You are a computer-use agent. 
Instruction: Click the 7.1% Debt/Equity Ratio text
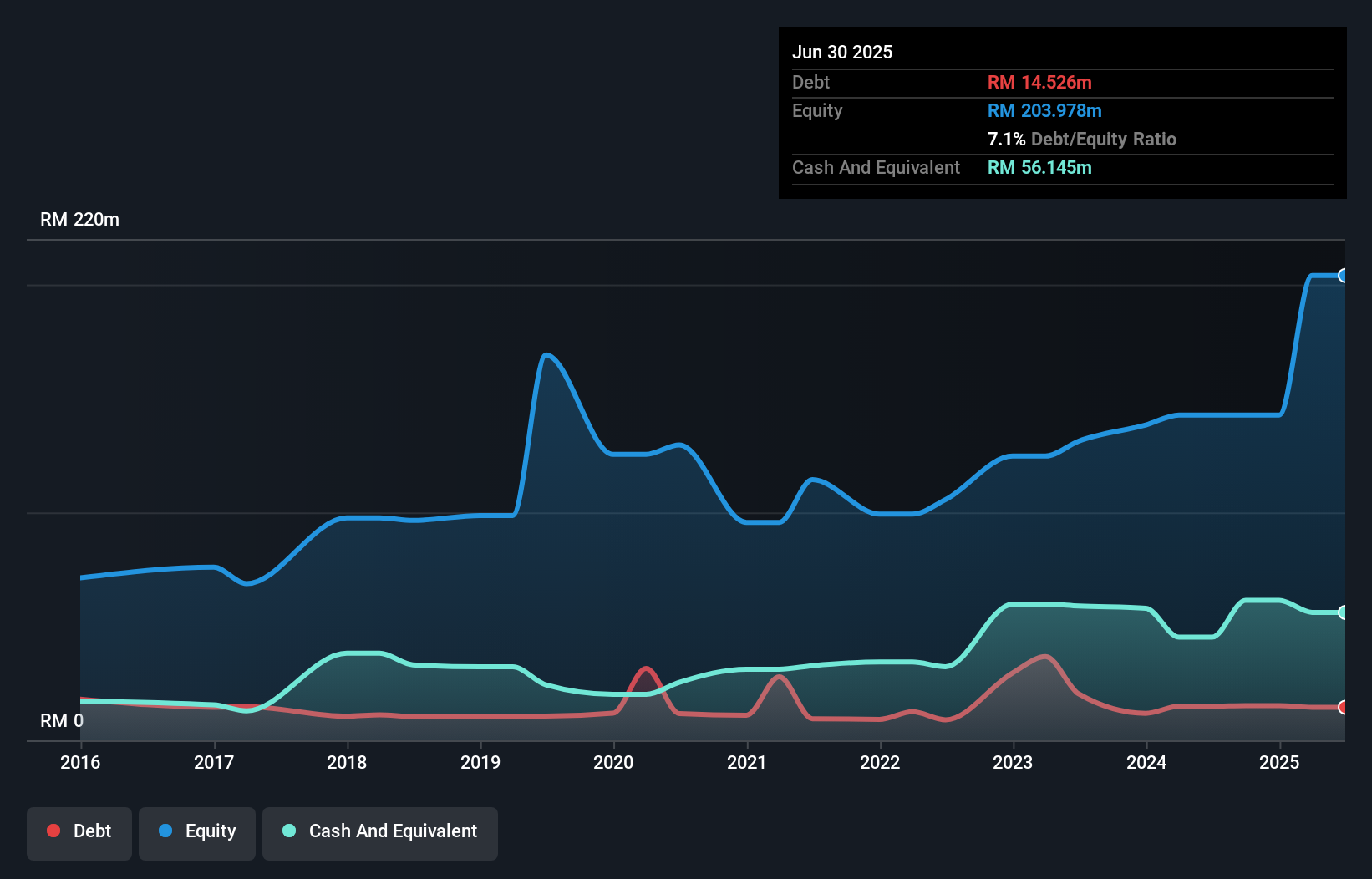pyautogui.click(x=1082, y=139)
